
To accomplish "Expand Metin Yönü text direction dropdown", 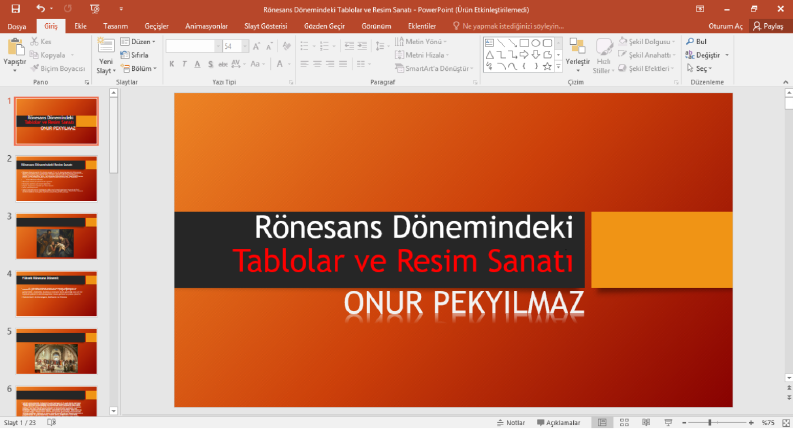I will click(x=421, y=41).
